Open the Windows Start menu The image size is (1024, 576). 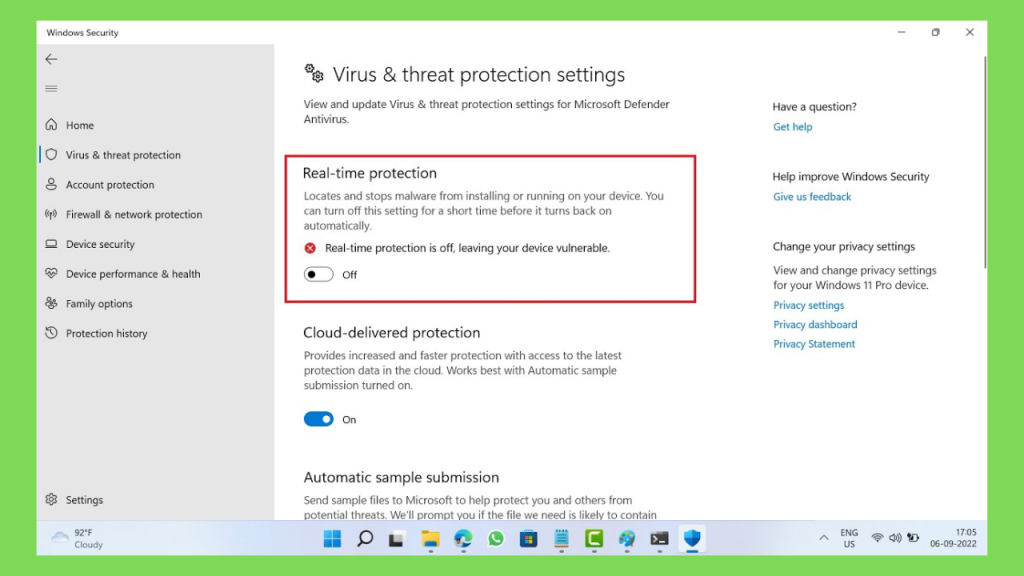332,538
